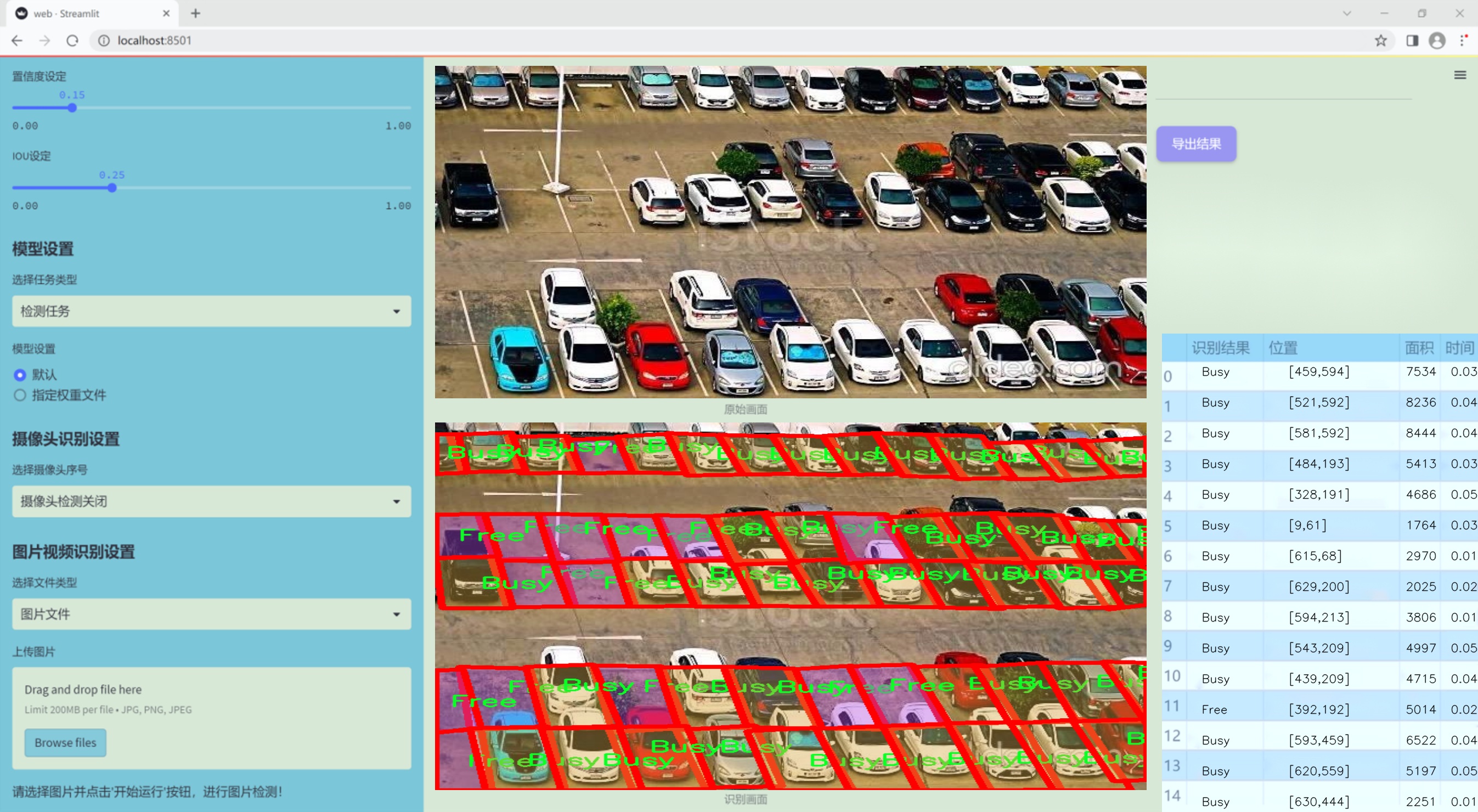Open the Streamlit hamburger main menu
The image size is (1478, 812).
(x=1460, y=75)
